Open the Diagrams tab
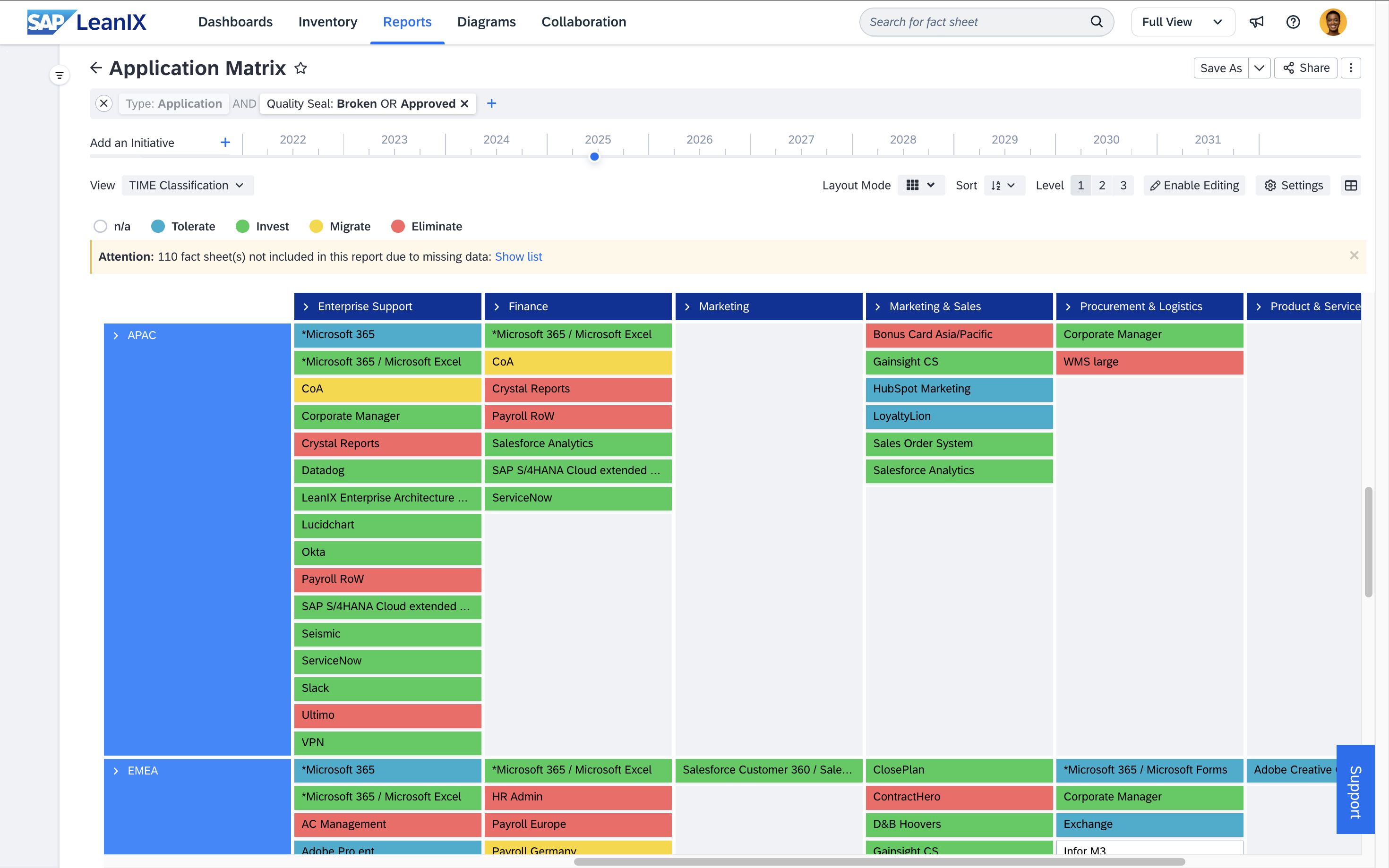This screenshot has height=868, width=1389. [x=486, y=22]
